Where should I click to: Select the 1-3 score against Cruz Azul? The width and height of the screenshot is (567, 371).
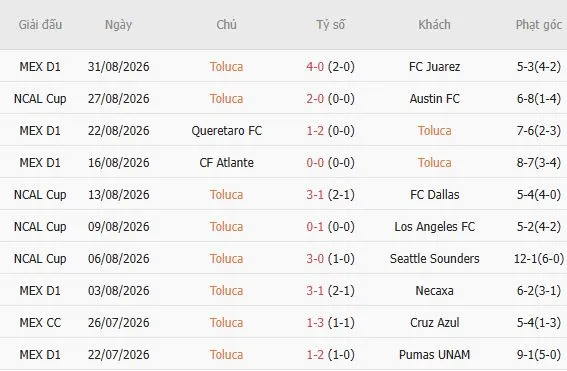[315, 323]
